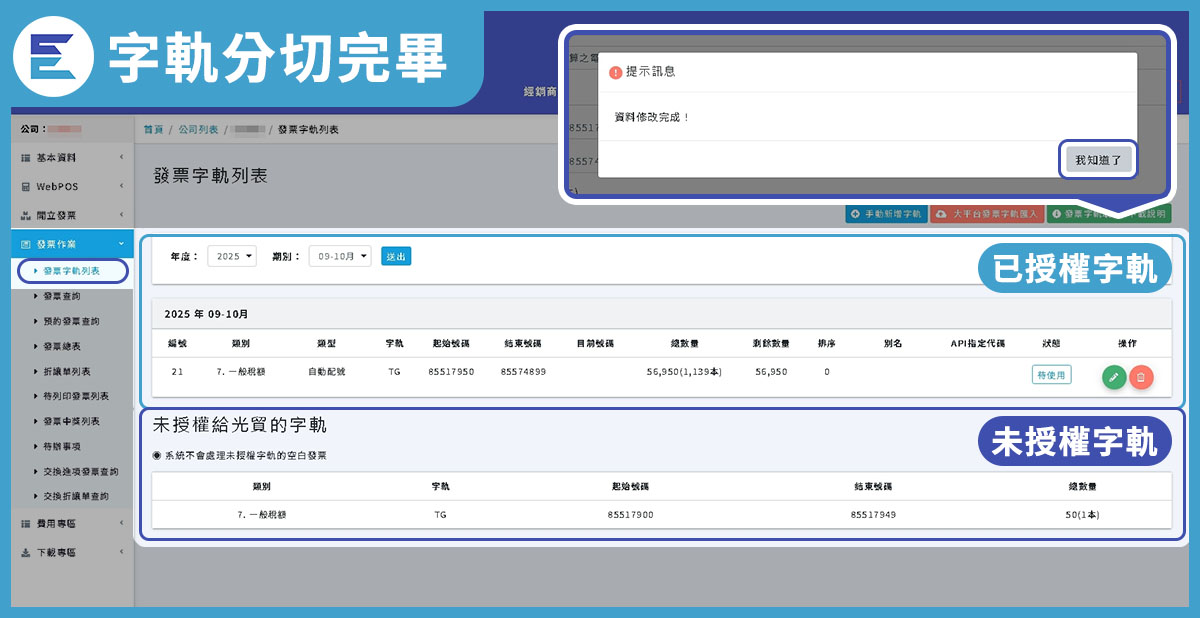Click the green pencil edit icon
Image resolution: width=1200 pixels, height=618 pixels.
click(1114, 376)
